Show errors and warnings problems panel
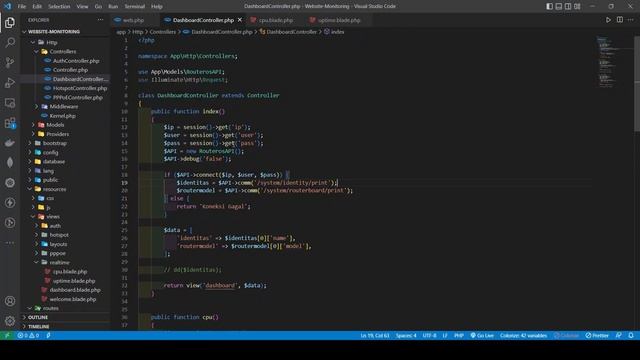Image resolution: width=640 pixels, height=360 pixels. click(x=28, y=335)
